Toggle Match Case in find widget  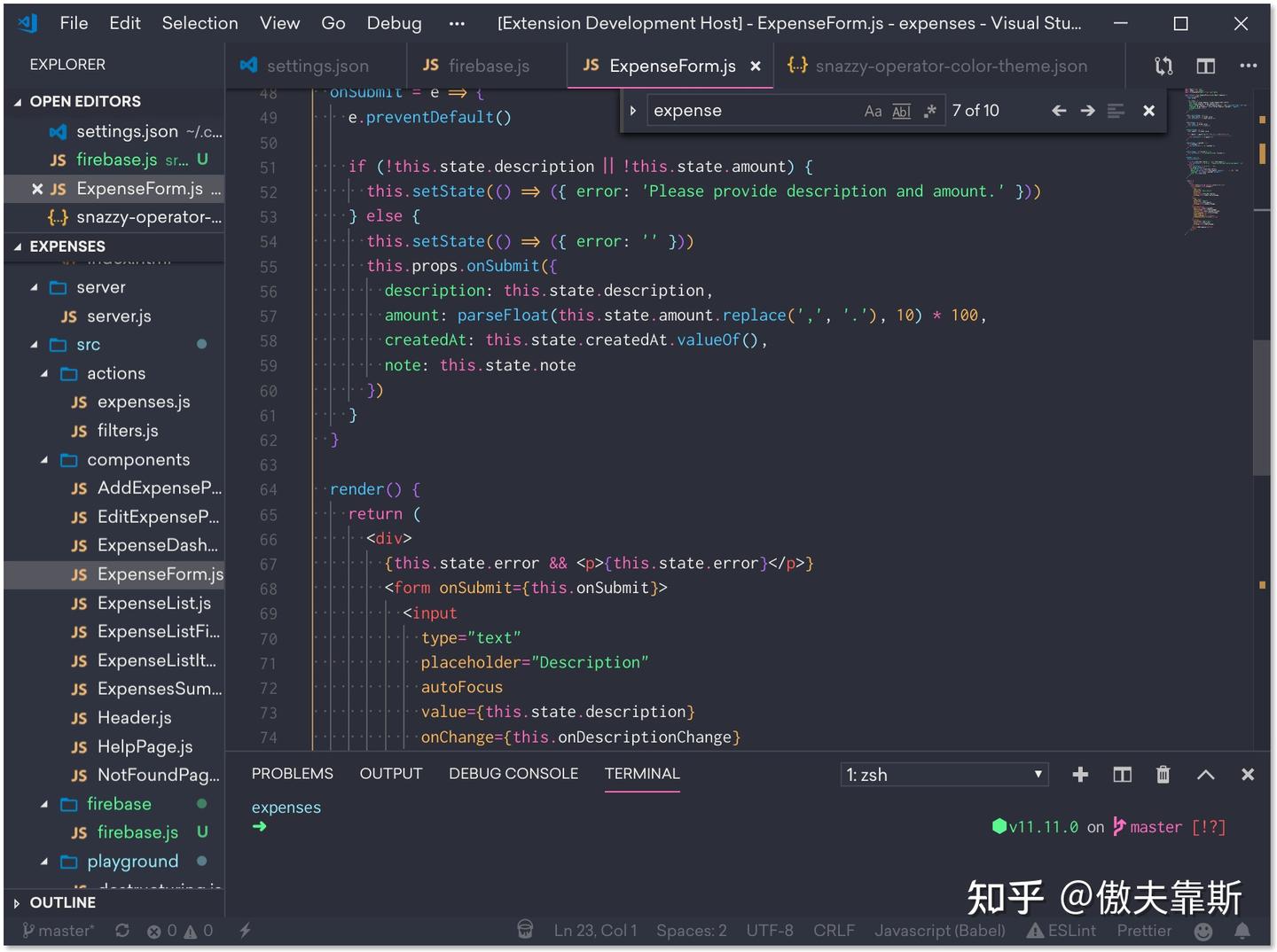[873, 111]
